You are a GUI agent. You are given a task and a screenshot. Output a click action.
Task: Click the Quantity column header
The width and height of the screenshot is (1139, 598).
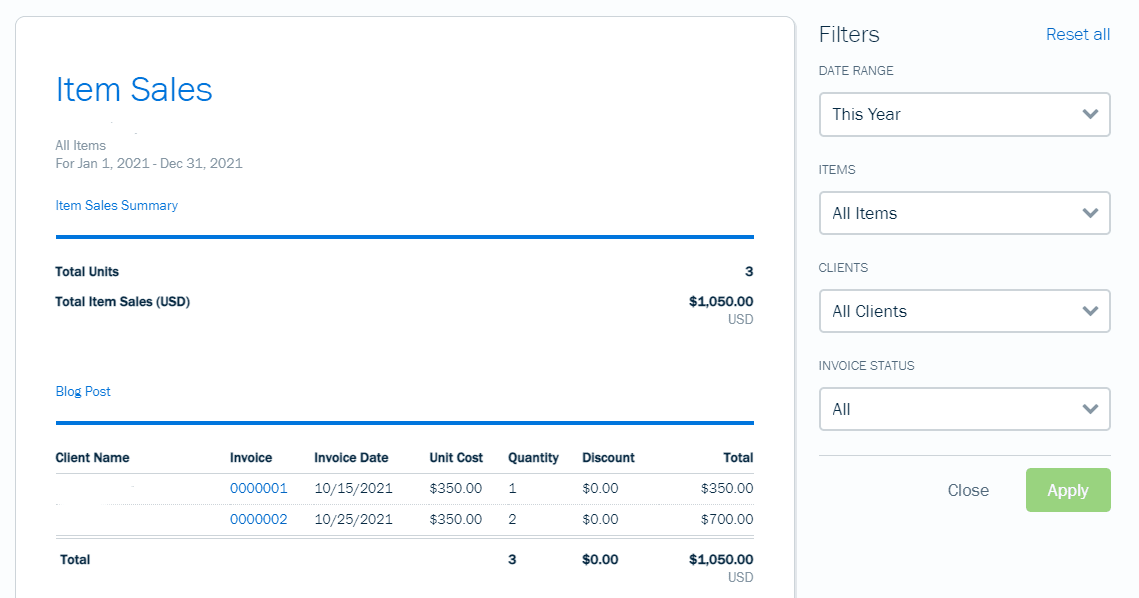[x=533, y=457]
